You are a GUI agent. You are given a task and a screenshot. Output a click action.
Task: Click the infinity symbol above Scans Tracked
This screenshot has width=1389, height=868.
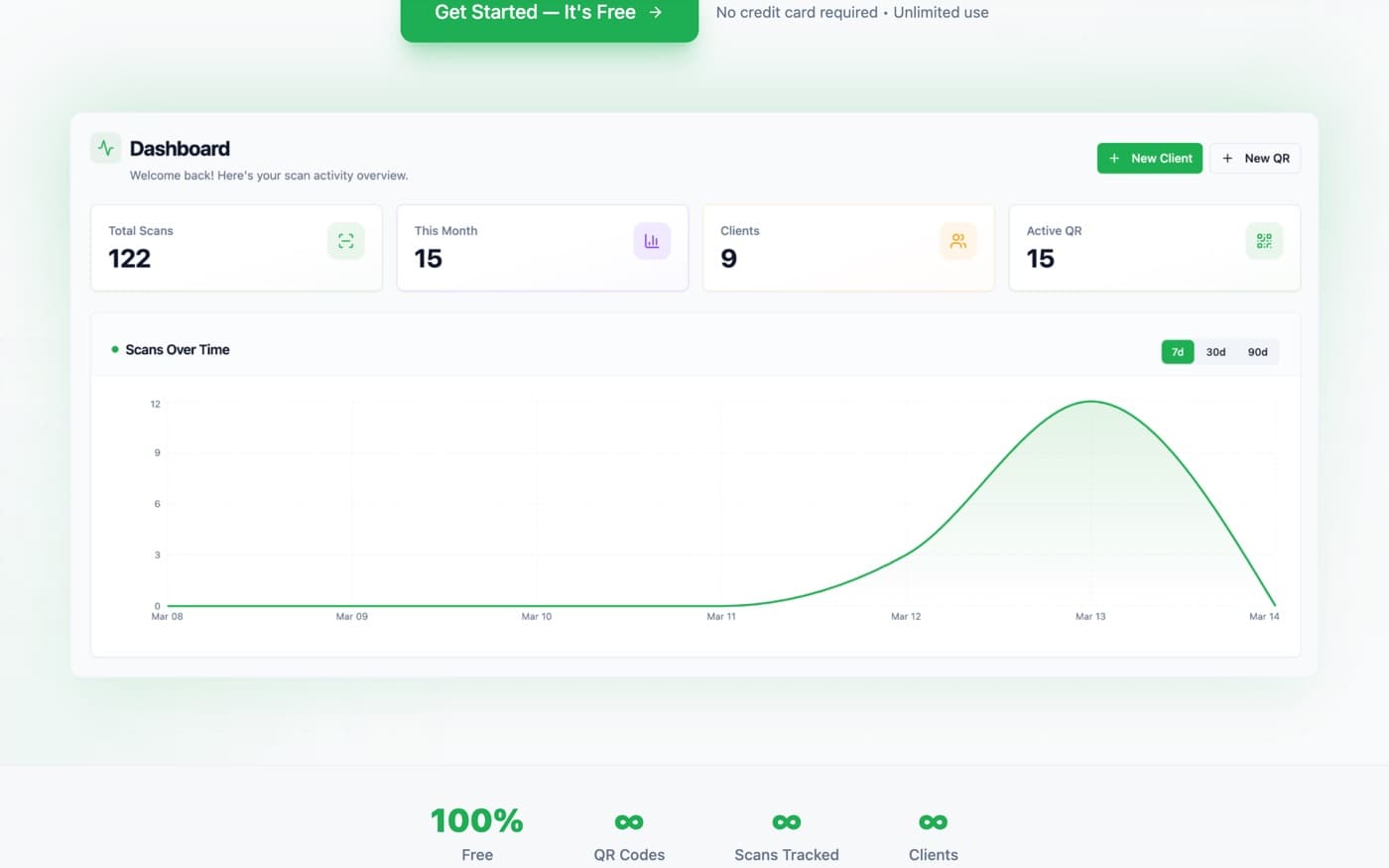click(787, 821)
